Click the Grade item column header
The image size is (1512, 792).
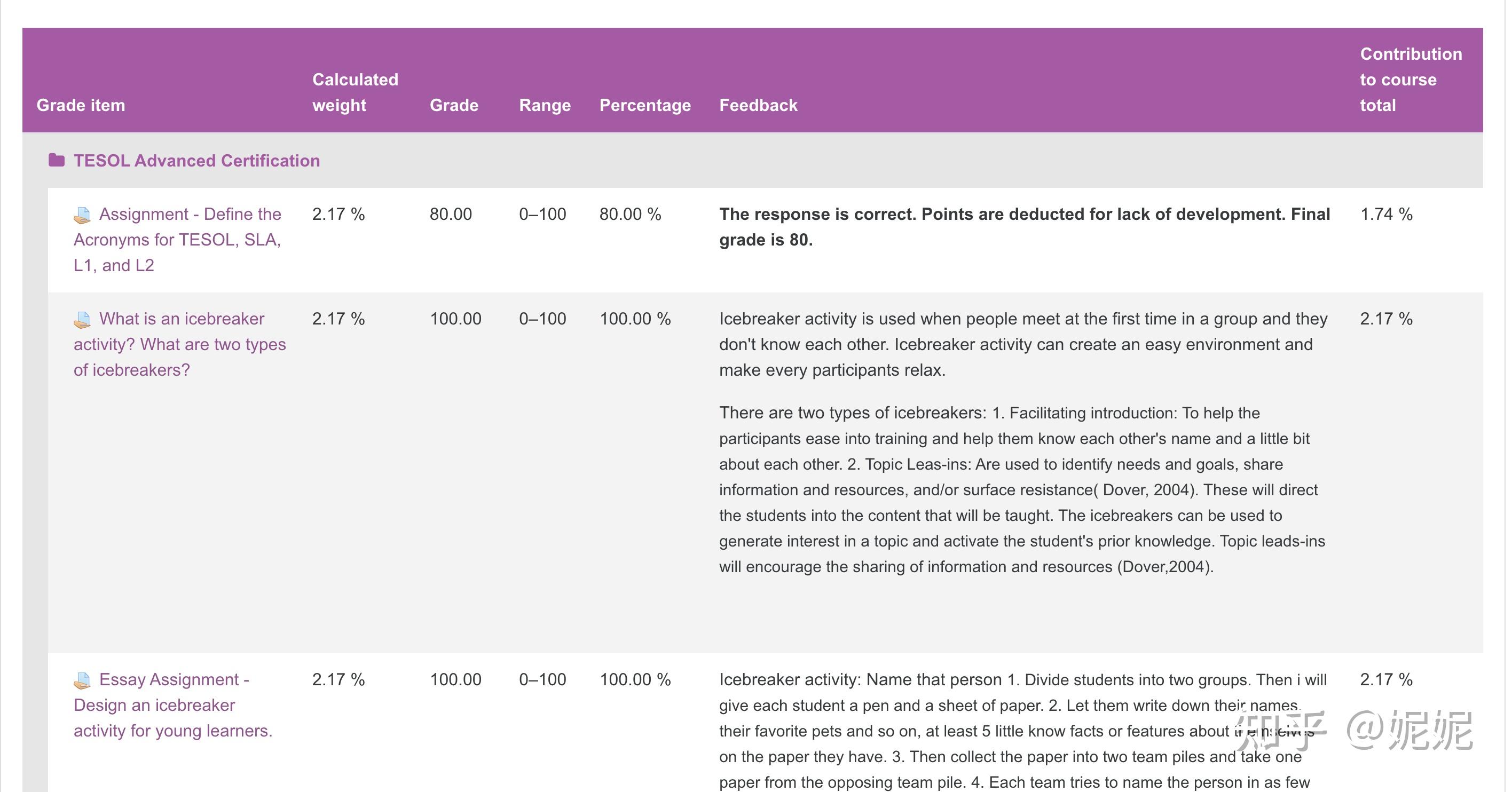pyautogui.click(x=81, y=105)
